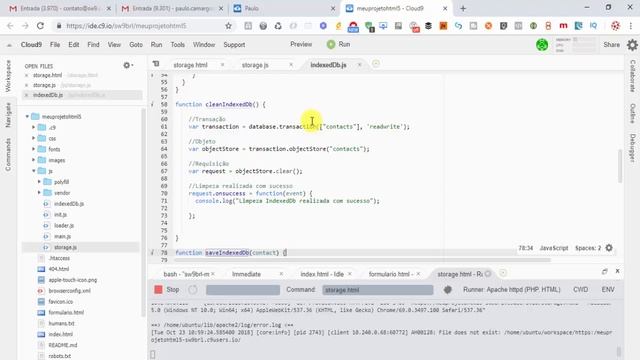The width and height of the screenshot is (640, 360).
Task: Open the Open Files panel gear settings
Action: [128, 65]
